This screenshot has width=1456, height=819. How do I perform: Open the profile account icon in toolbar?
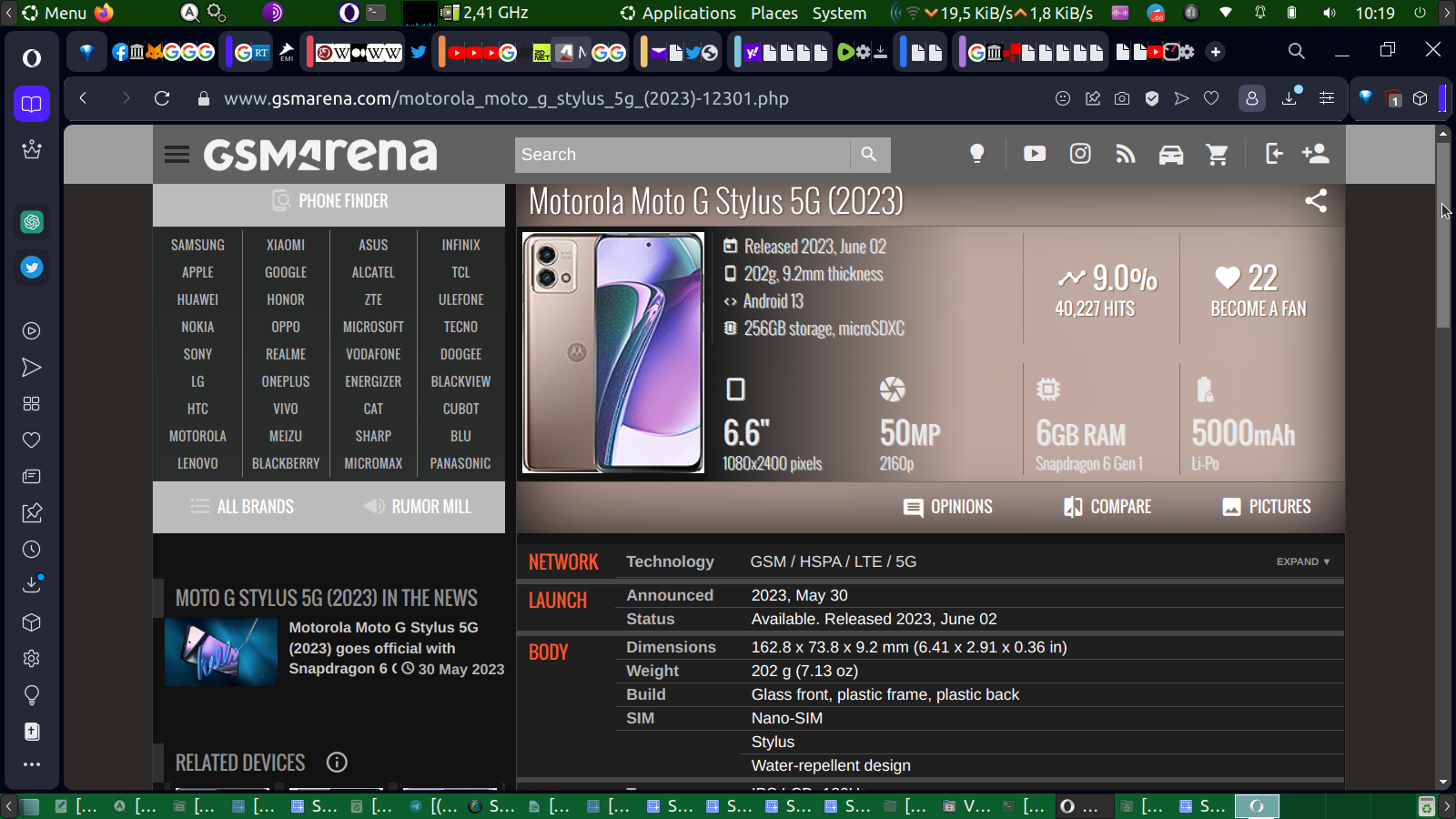pos(1252,98)
